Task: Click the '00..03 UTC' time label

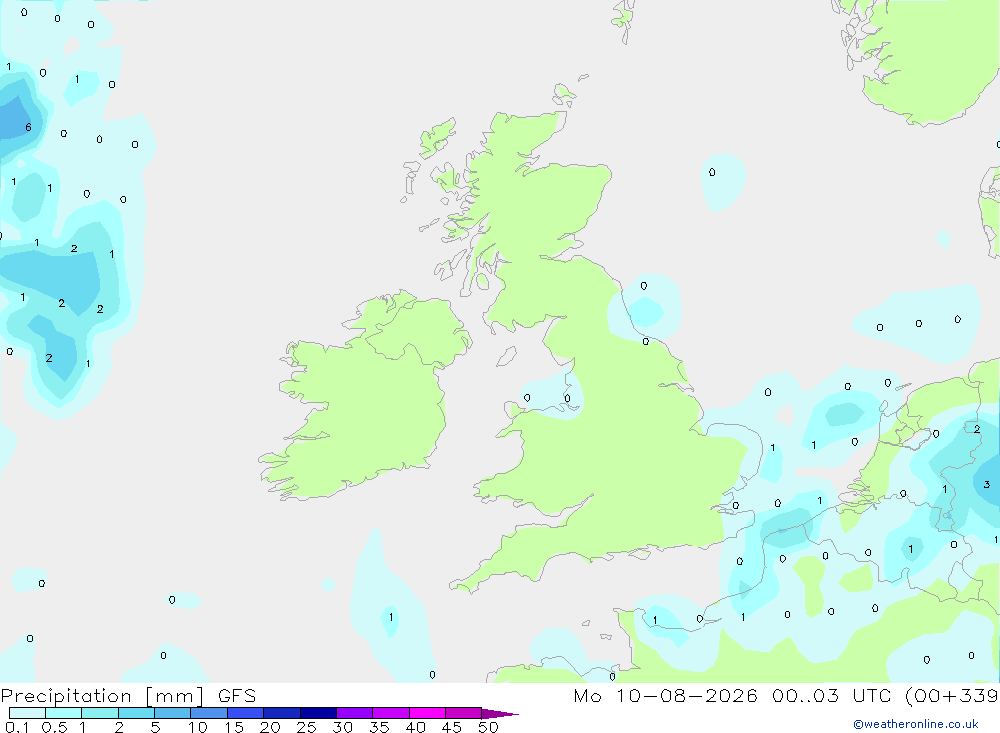Action: (x=830, y=695)
